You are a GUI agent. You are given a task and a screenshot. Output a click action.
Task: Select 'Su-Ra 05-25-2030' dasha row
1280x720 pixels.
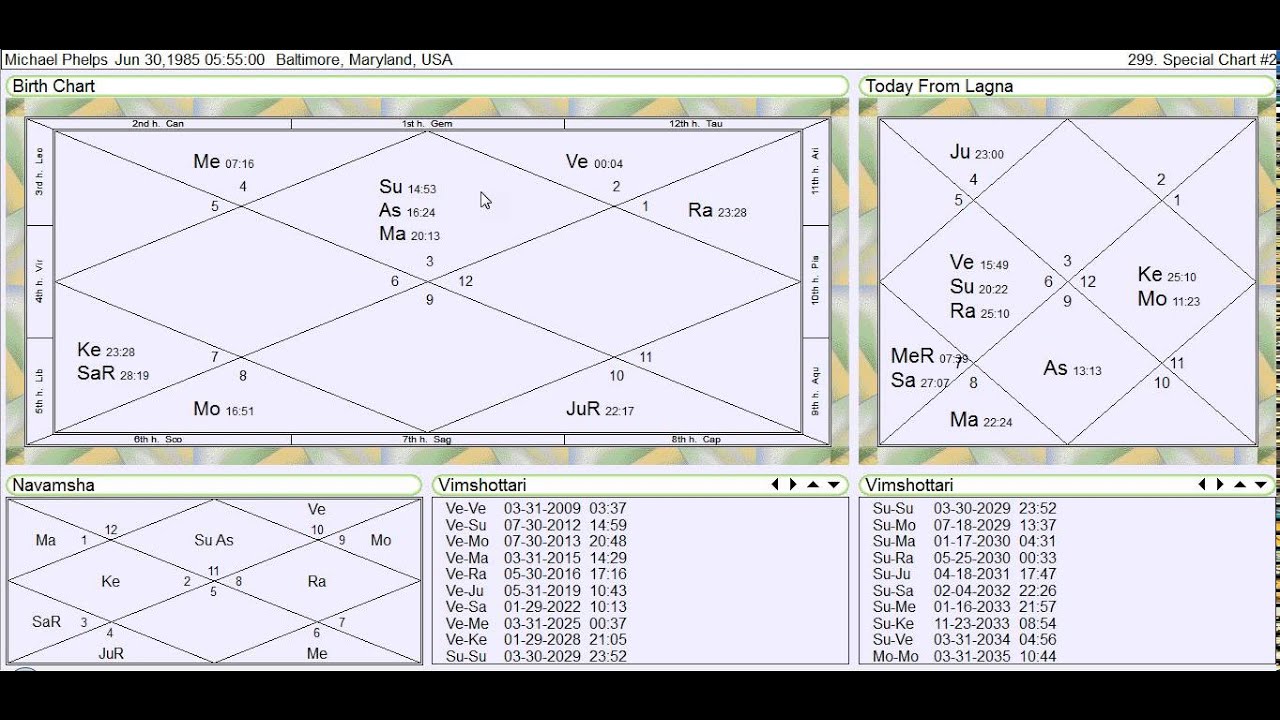965,558
